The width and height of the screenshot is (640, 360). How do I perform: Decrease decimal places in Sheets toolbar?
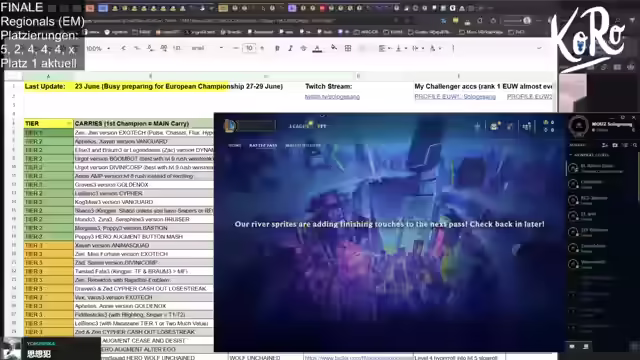[150, 48]
